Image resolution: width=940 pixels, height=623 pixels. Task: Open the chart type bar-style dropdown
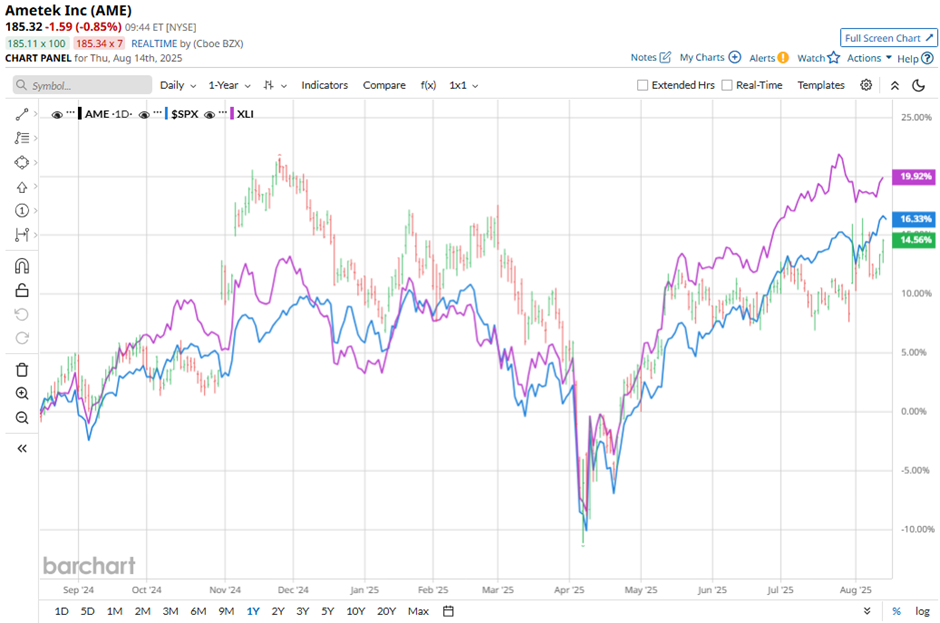tap(275, 85)
